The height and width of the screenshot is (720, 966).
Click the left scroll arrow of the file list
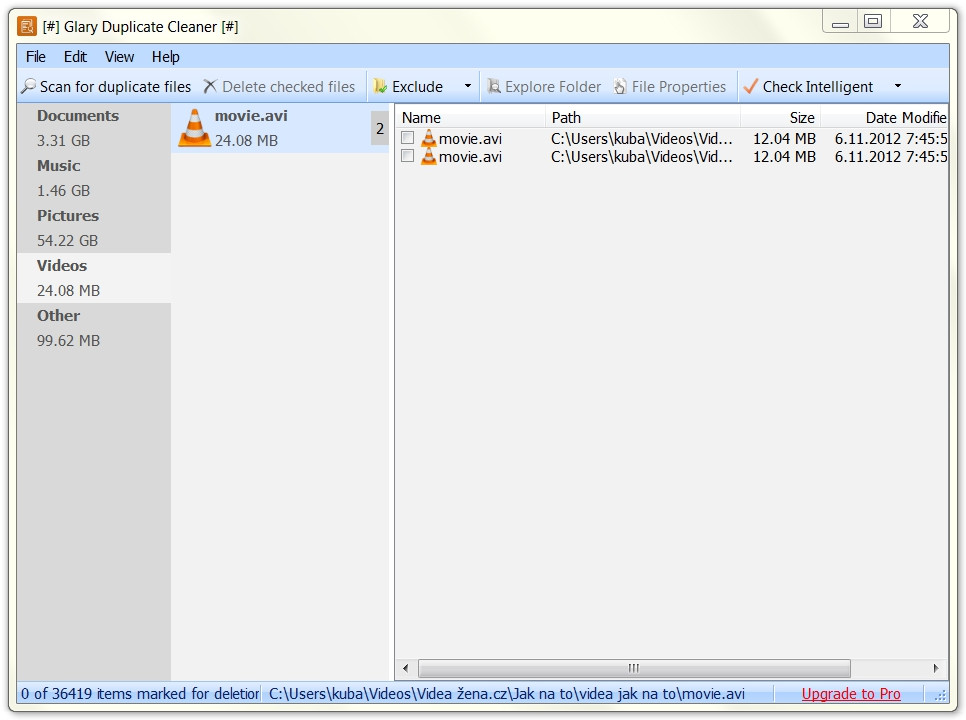[405, 668]
